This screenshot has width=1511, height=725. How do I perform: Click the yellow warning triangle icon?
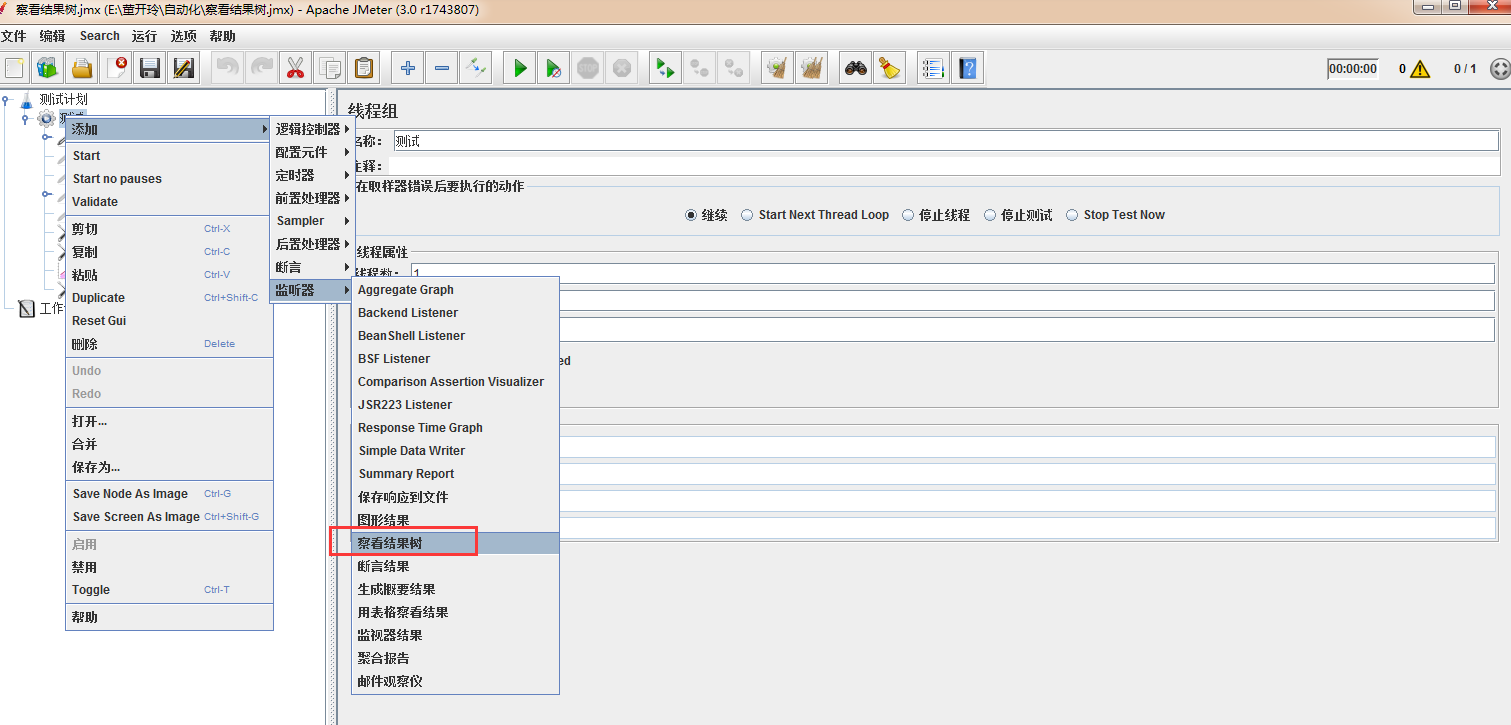(x=1421, y=69)
